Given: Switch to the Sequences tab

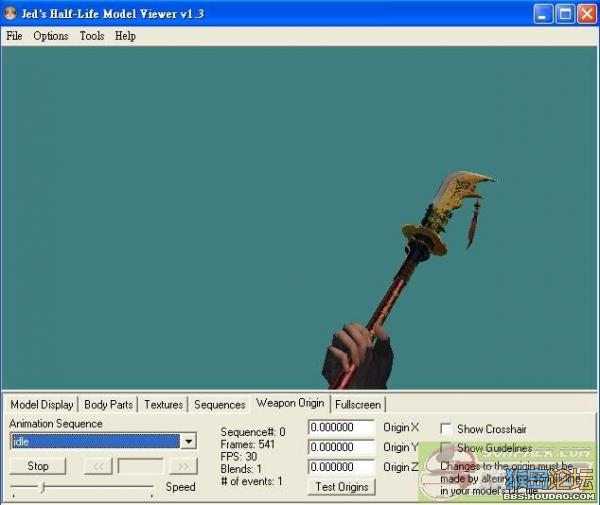Looking at the screenshot, I should click(220, 404).
